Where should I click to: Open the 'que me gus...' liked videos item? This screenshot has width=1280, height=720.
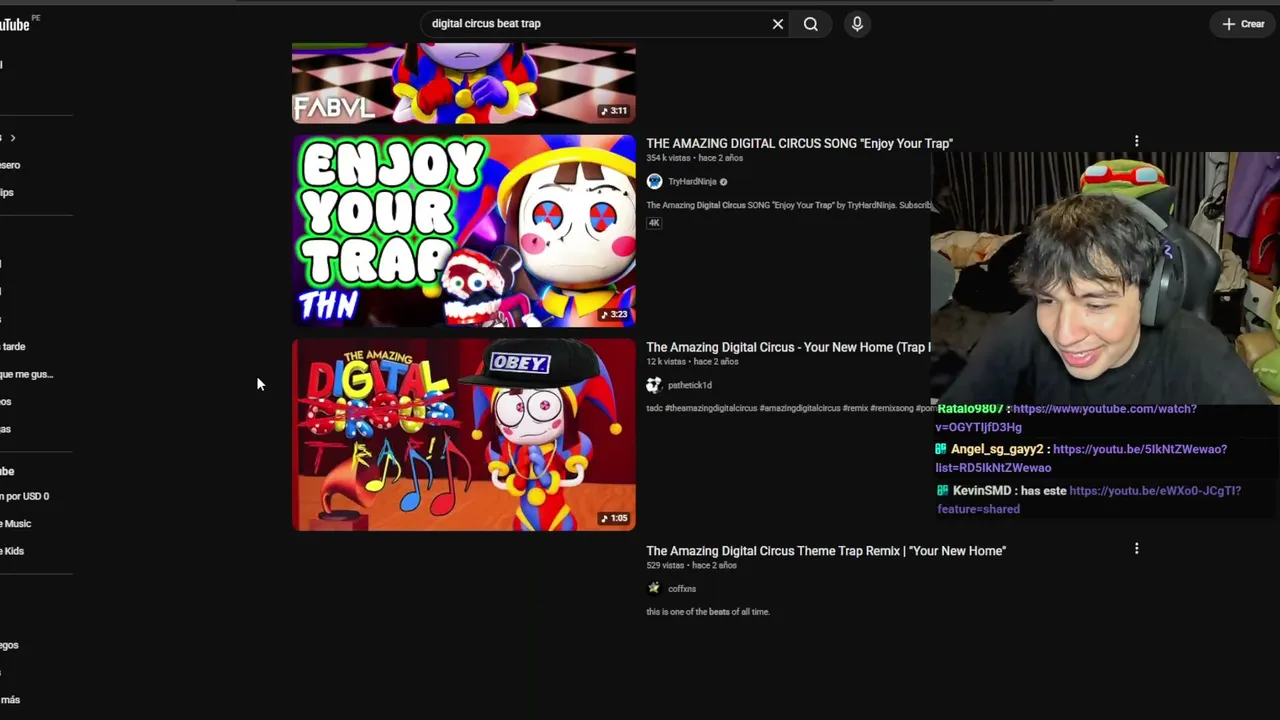pos(27,374)
